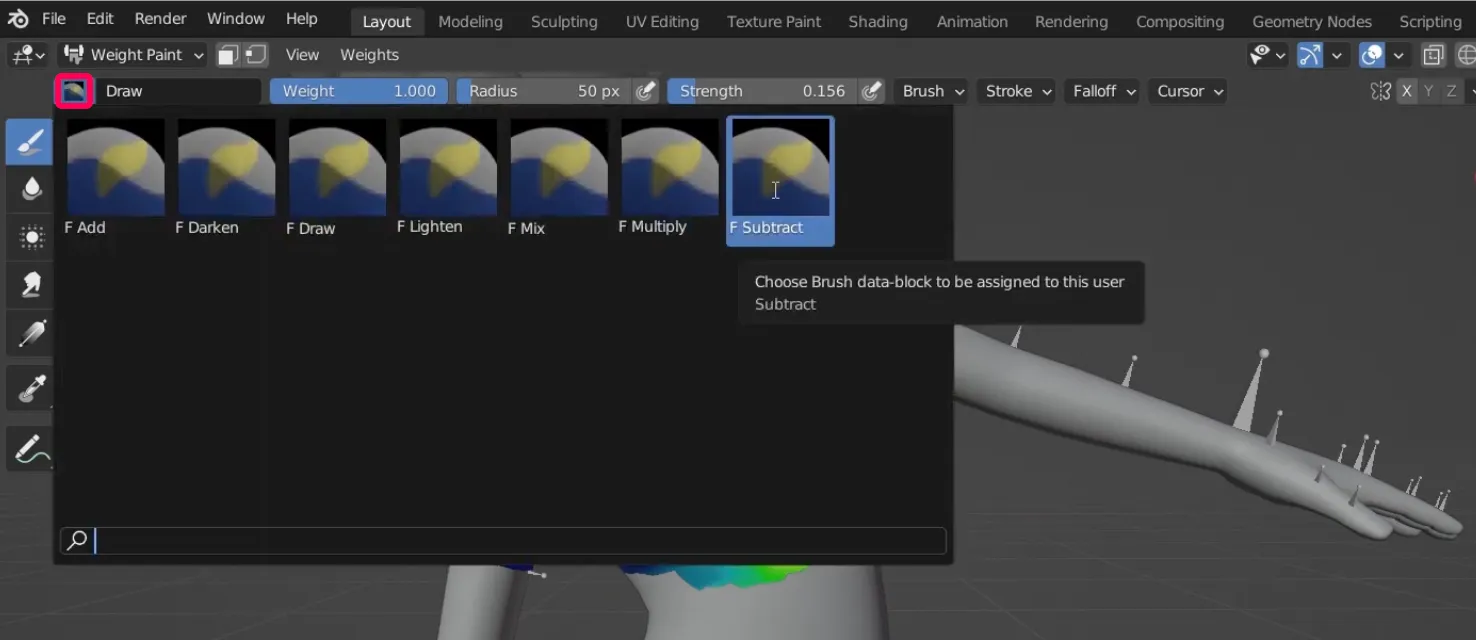Open object type visibility dropdown
The height and width of the screenshot is (640, 1476).
tap(1267, 55)
